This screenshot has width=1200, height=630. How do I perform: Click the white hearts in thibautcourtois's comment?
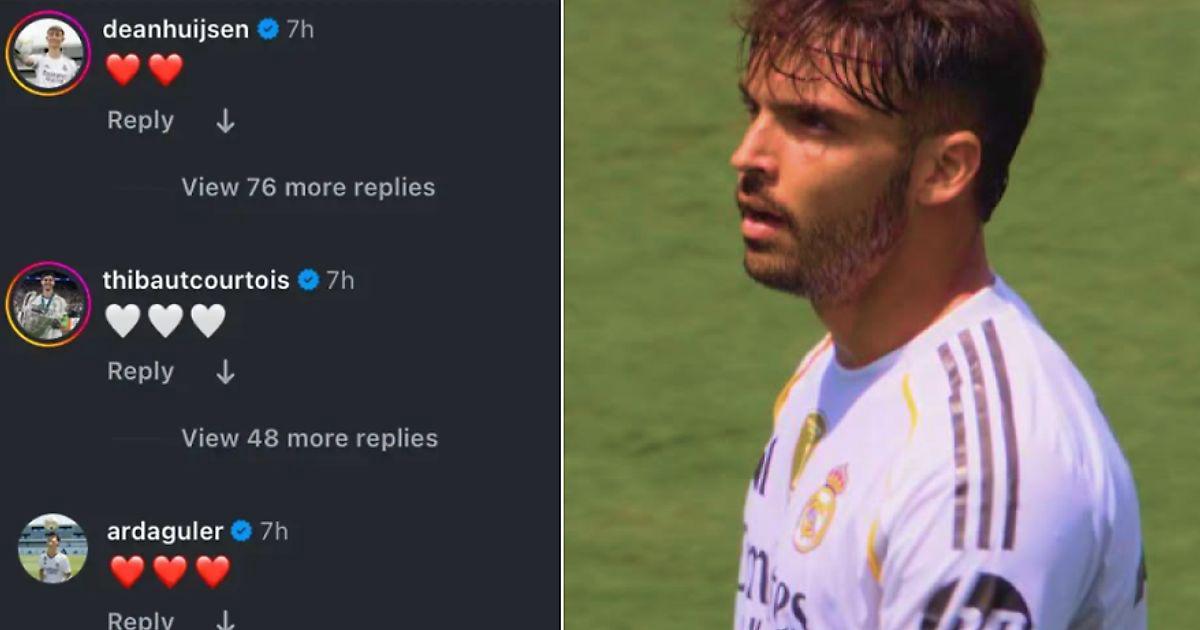165,321
